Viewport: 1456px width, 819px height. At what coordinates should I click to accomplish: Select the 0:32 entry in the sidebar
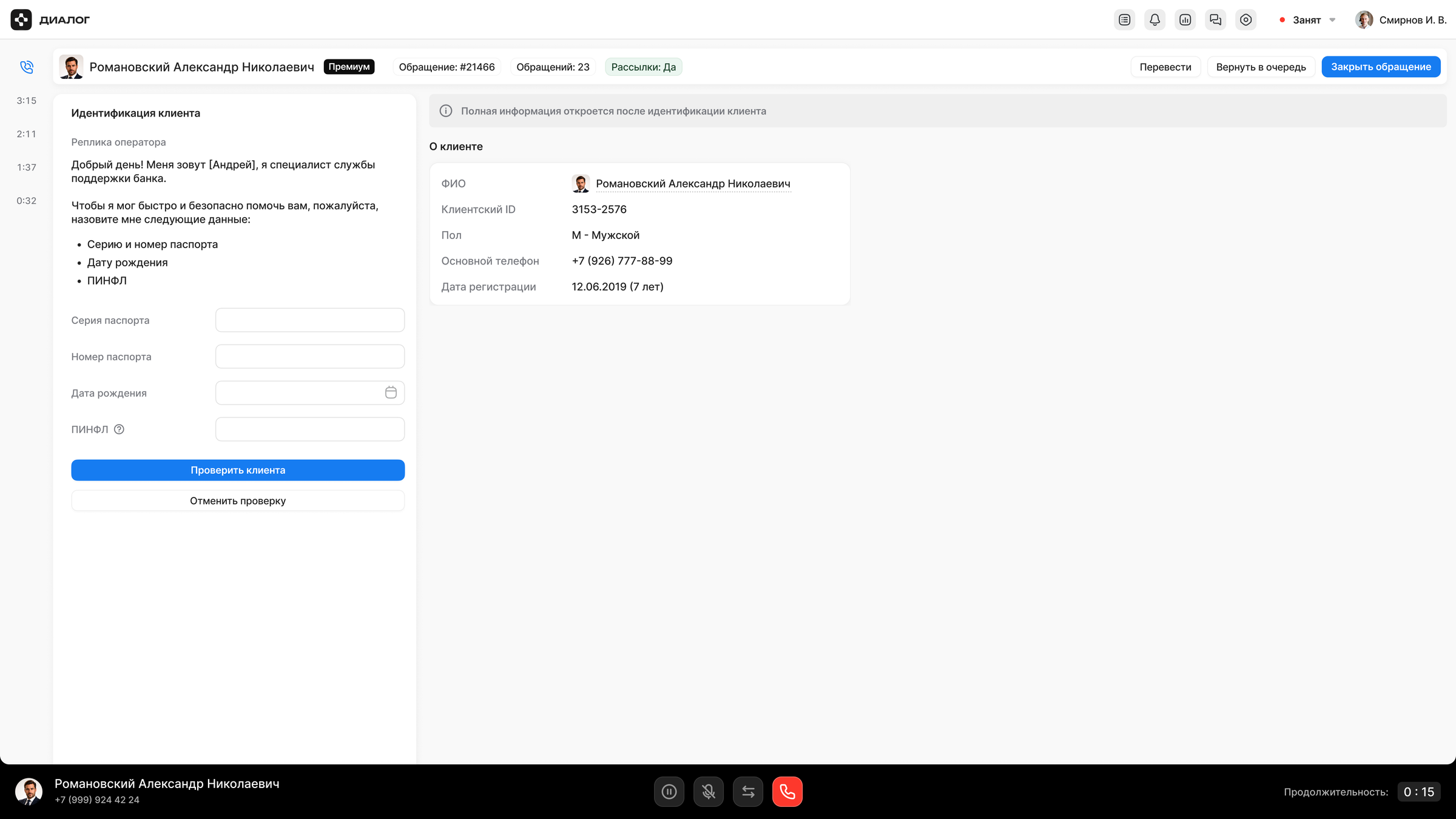click(27, 201)
